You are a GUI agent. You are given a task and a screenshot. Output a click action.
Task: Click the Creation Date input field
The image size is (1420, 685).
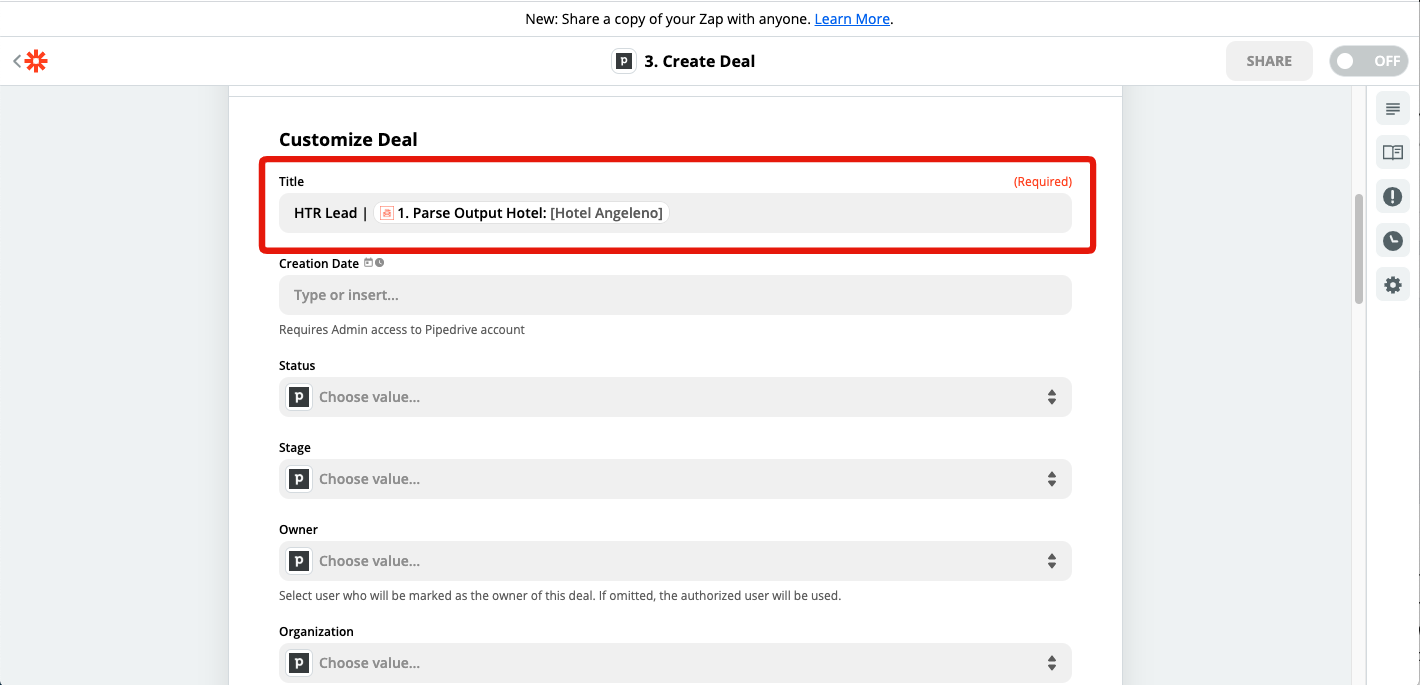[675, 295]
